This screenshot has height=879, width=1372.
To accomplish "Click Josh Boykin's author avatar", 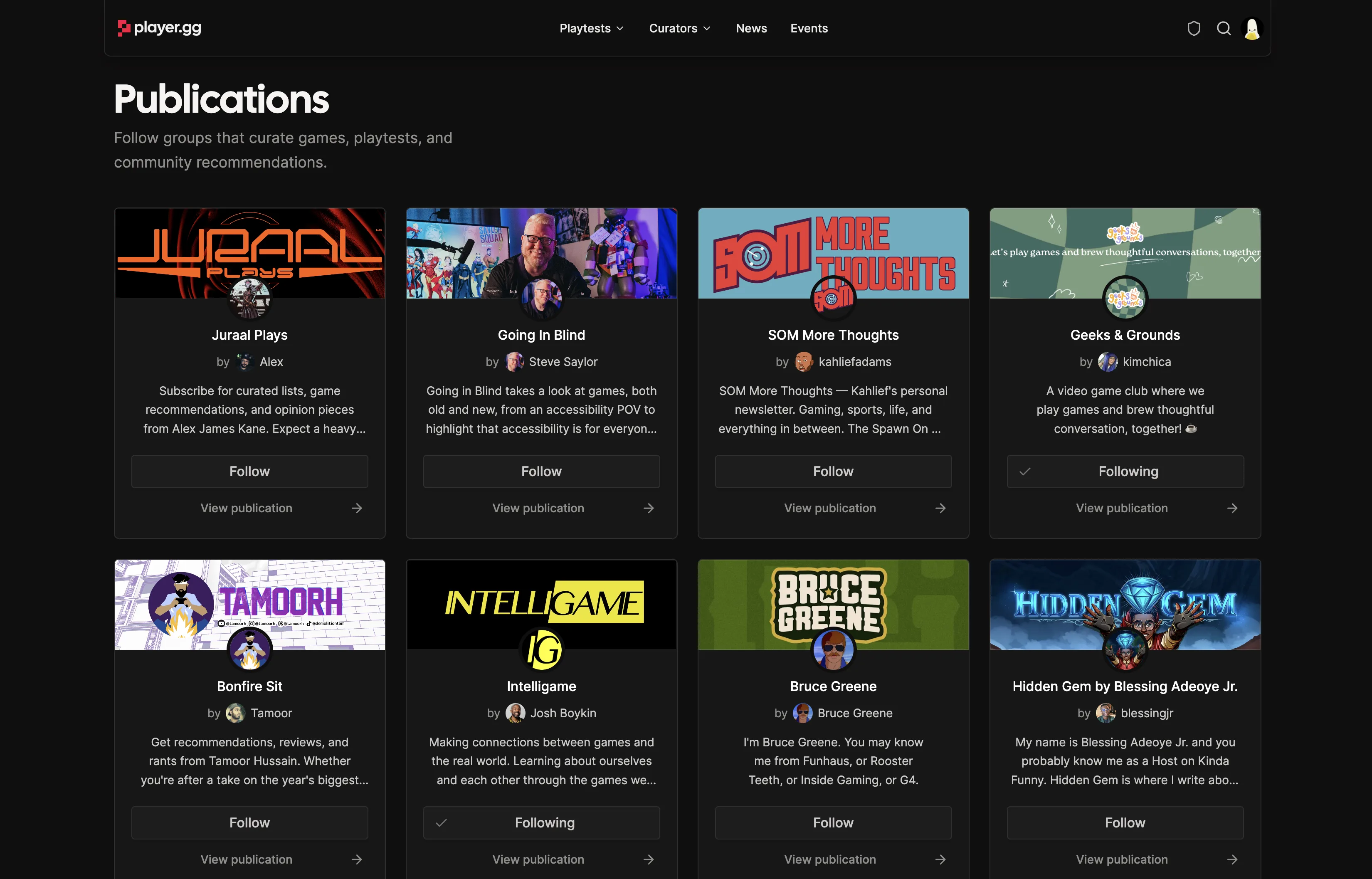I will (x=516, y=713).
